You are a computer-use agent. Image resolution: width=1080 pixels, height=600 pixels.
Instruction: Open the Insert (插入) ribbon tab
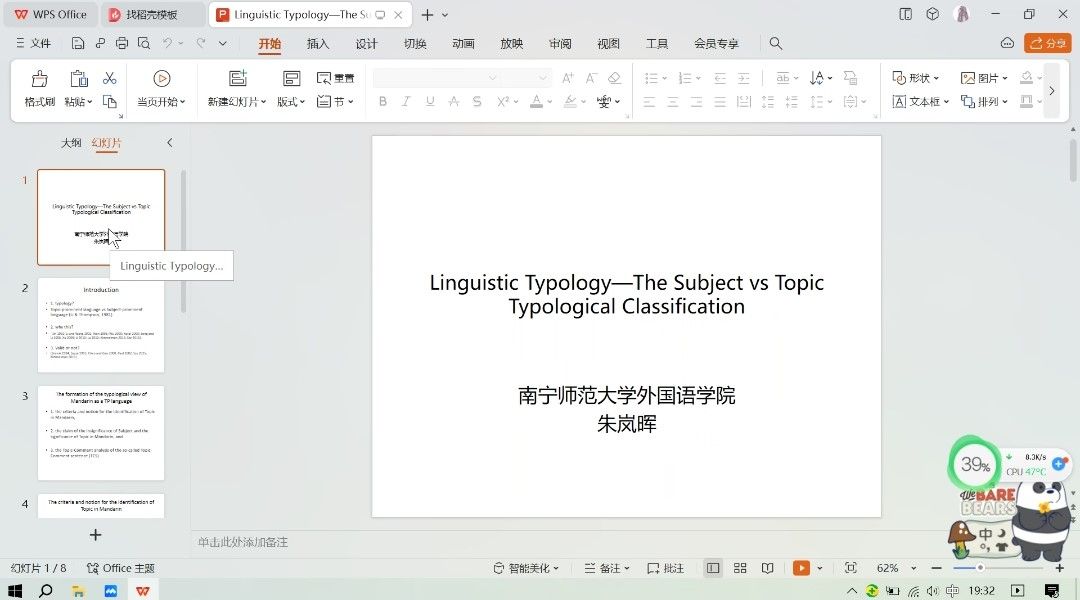[x=318, y=44]
